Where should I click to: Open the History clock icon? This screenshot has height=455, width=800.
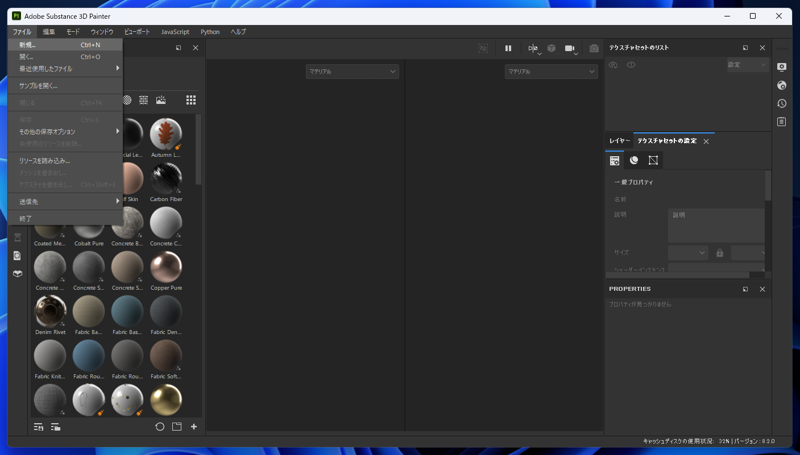[x=782, y=104]
